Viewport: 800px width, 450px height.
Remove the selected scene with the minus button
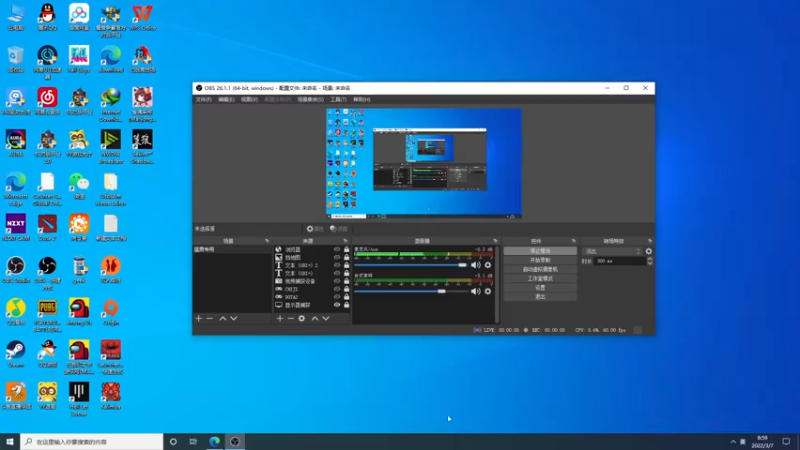210,318
